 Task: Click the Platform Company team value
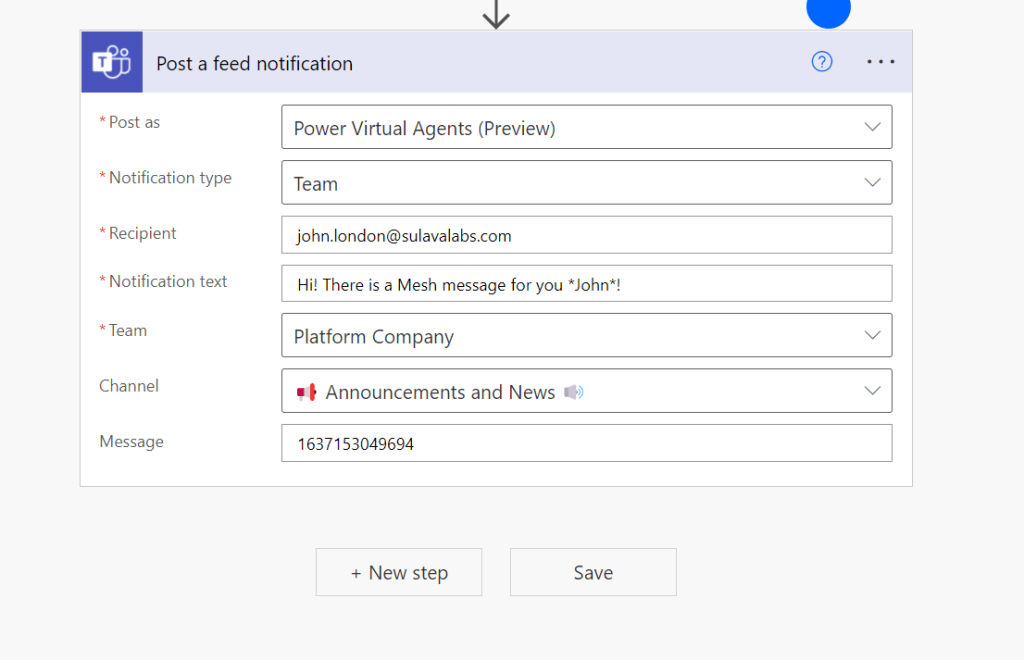pos(373,337)
